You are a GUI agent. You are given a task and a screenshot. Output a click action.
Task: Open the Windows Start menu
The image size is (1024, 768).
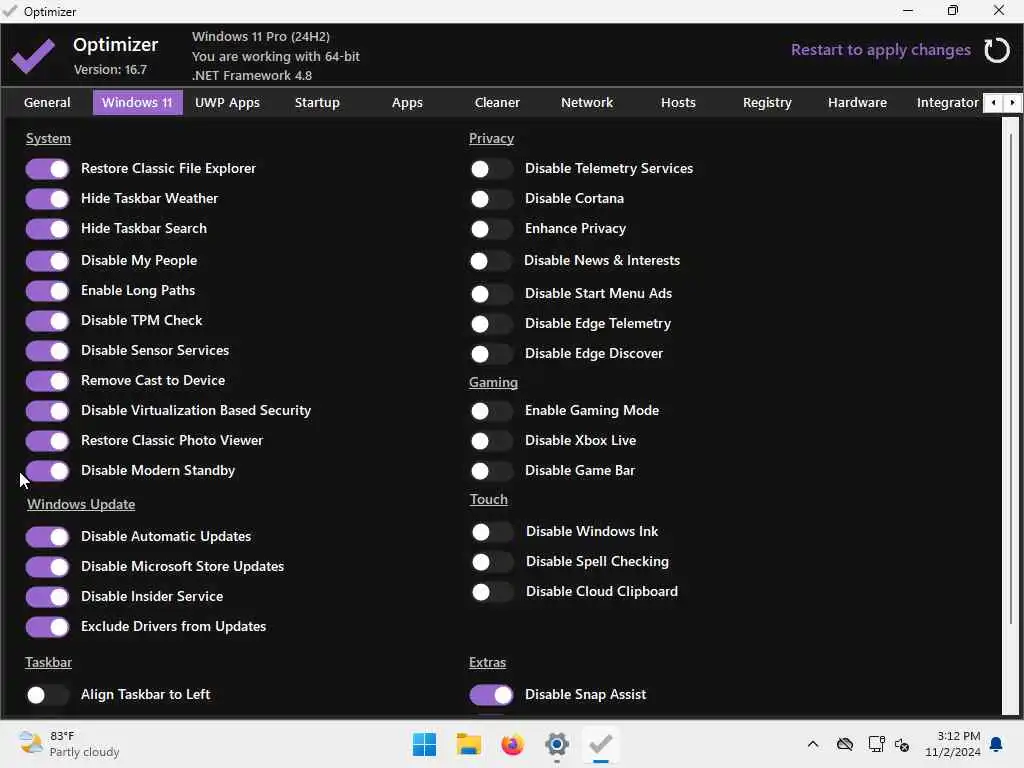(424, 744)
